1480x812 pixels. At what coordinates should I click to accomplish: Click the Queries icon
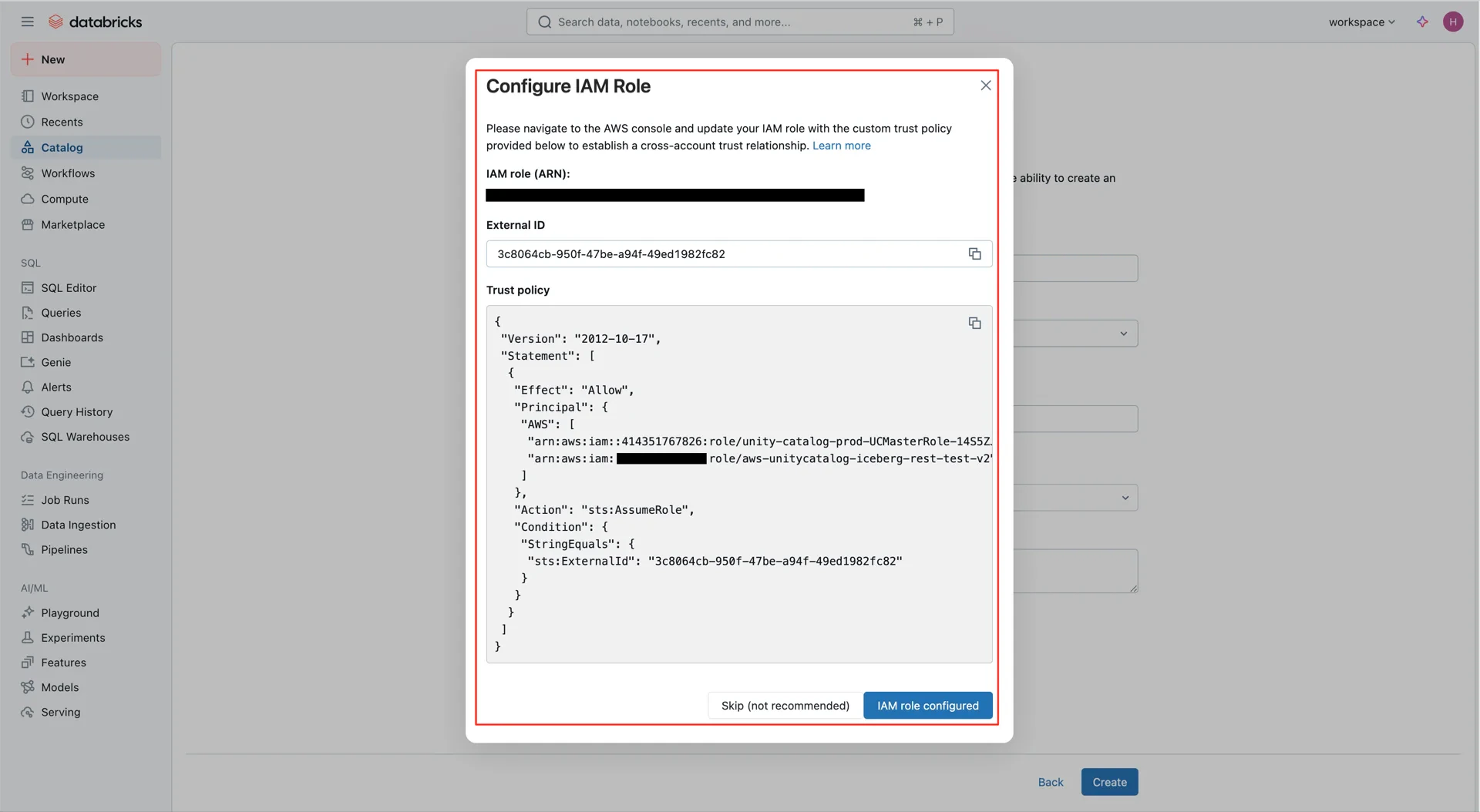pos(28,313)
